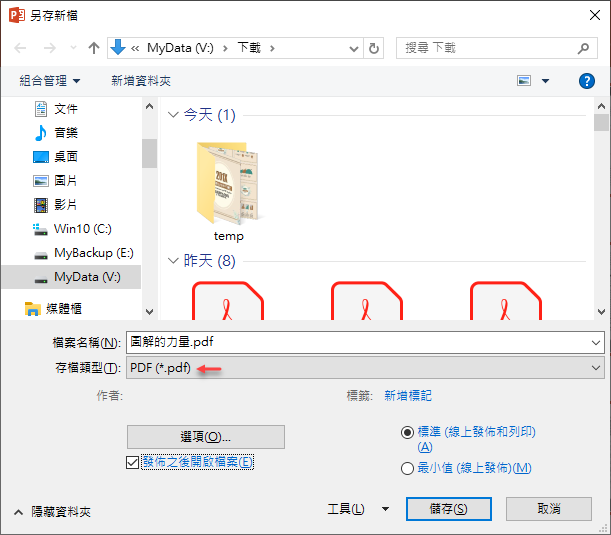This screenshot has height=535, width=611.
Task: Open the view options dropdown arrow
Action: [546, 81]
